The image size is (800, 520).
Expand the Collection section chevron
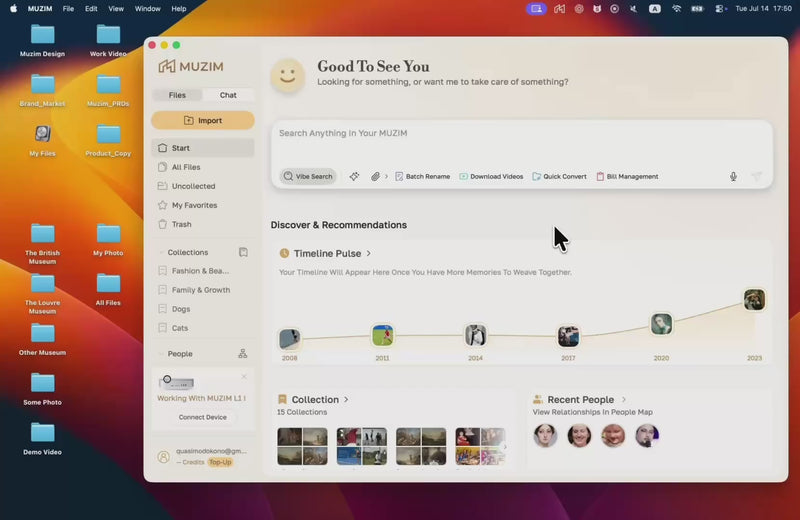[346, 400]
